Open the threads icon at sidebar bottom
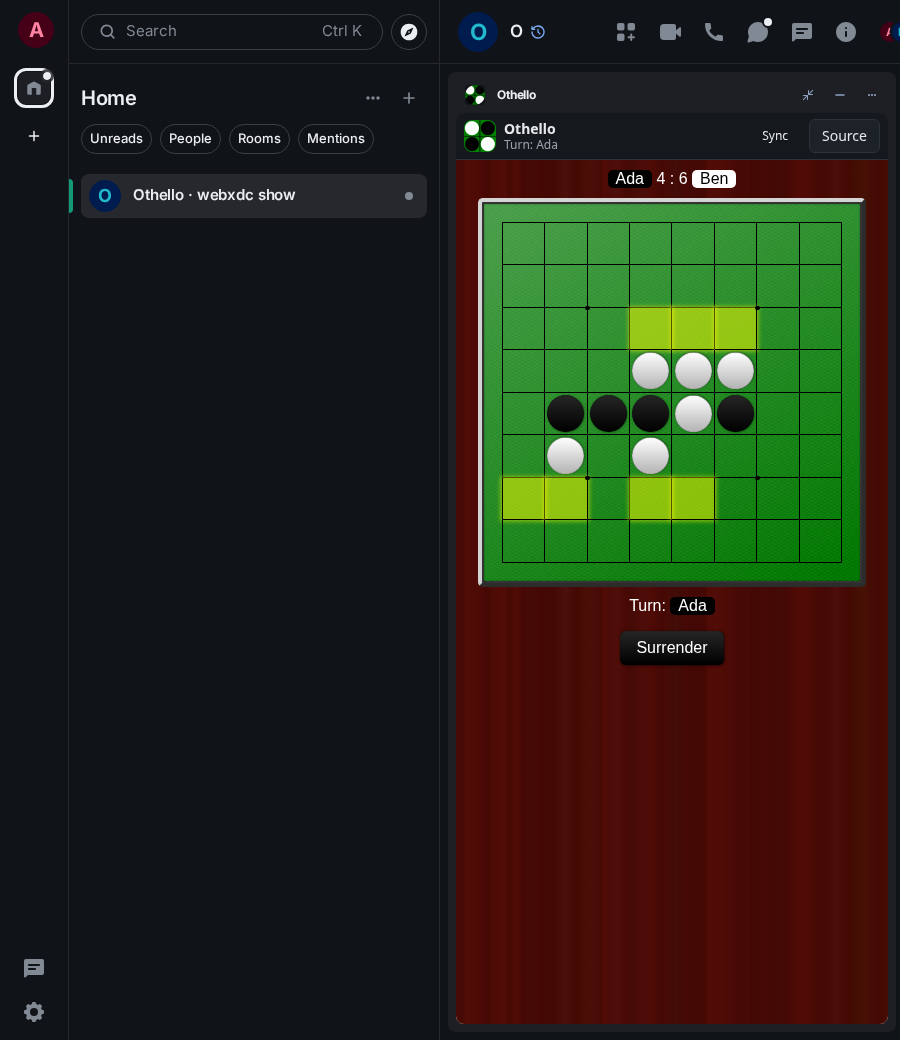Image resolution: width=900 pixels, height=1040 pixels. point(34,968)
